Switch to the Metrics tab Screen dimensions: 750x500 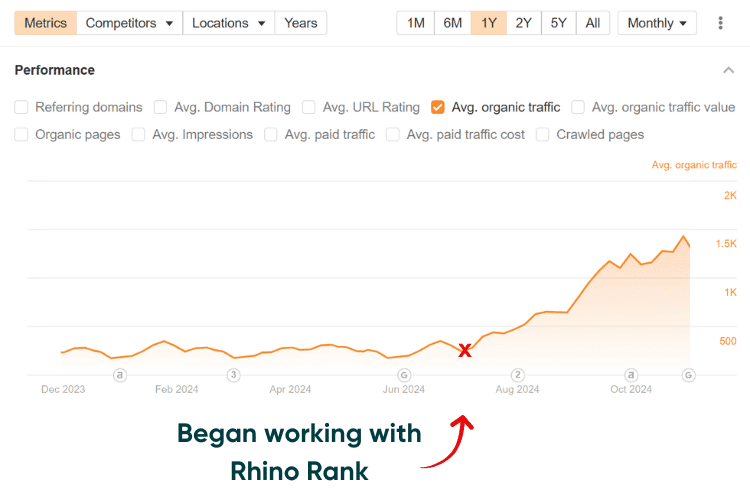[45, 23]
